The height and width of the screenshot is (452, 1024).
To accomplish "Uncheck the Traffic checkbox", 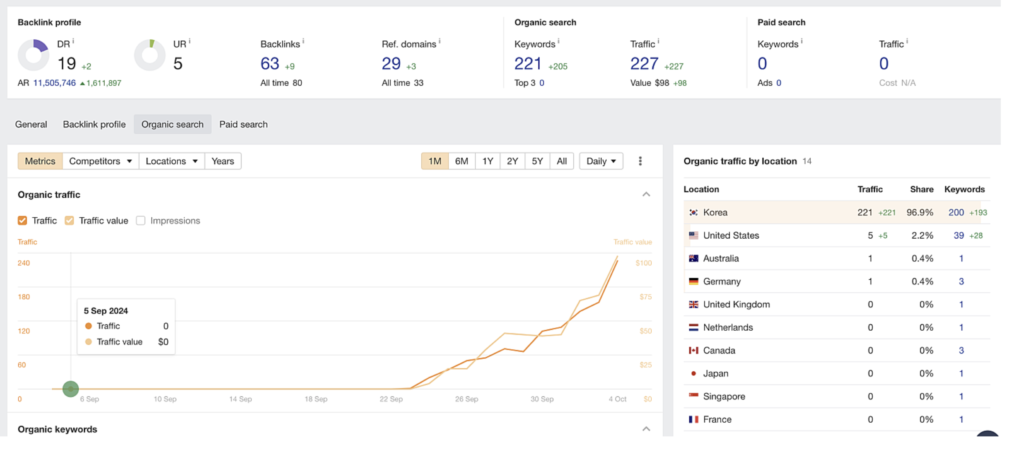I will pyautogui.click(x=22, y=221).
